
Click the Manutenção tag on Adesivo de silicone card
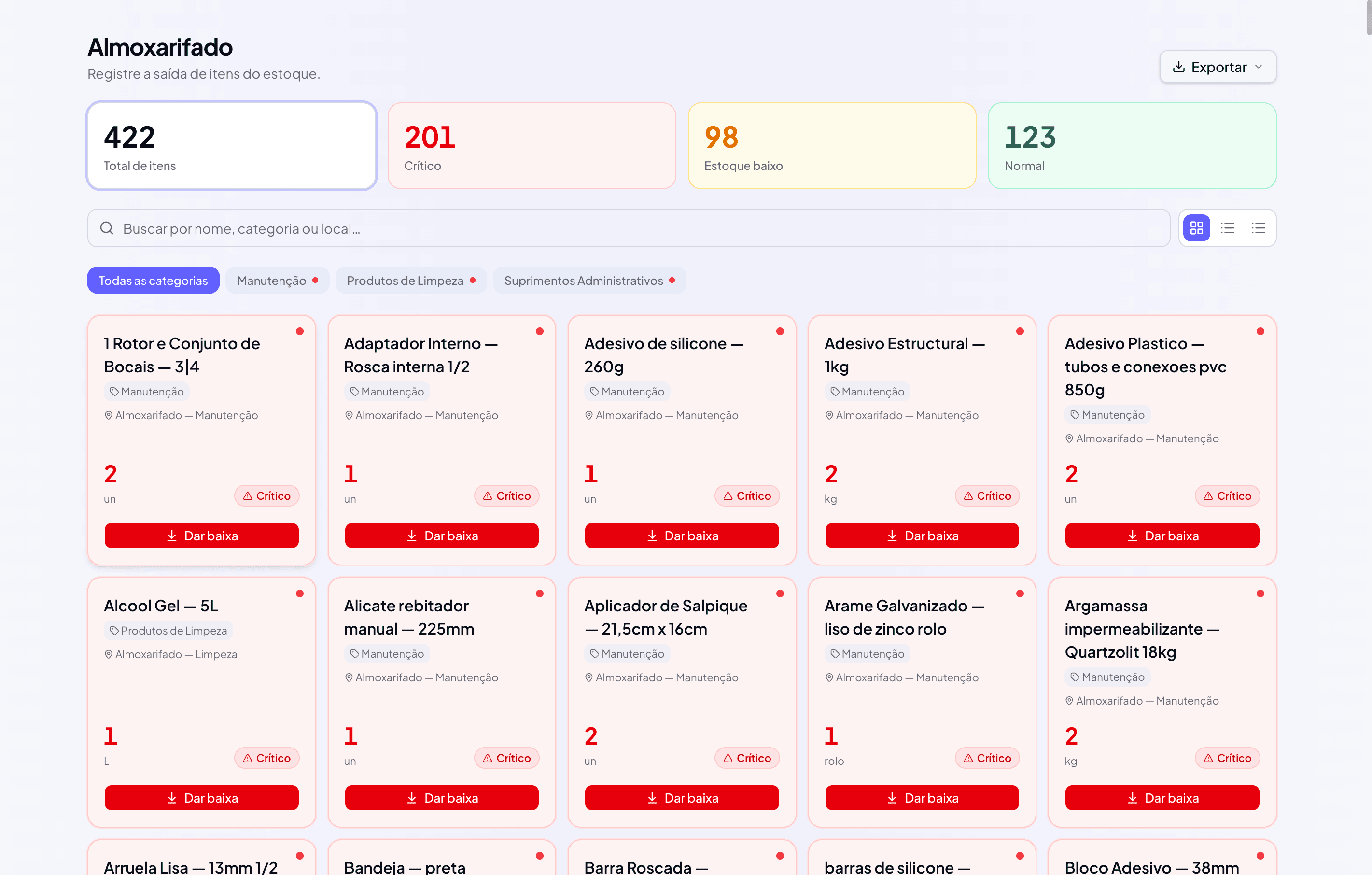click(x=627, y=392)
